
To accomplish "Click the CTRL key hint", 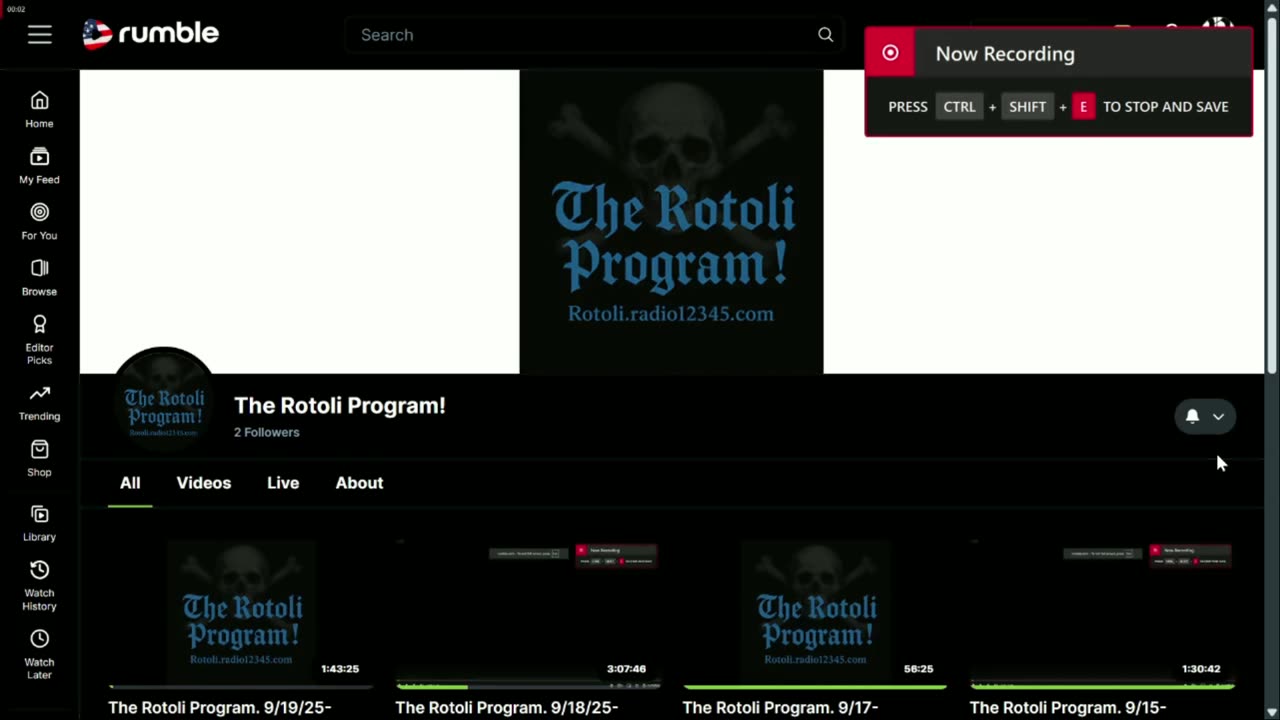I will [x=959, y=107].
